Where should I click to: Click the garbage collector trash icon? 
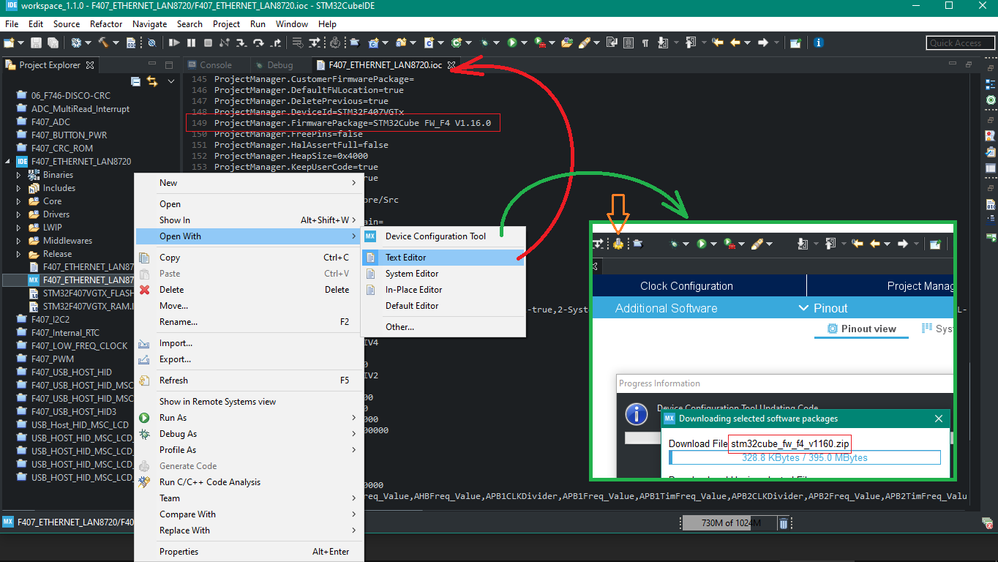click(x=784, y=523)
